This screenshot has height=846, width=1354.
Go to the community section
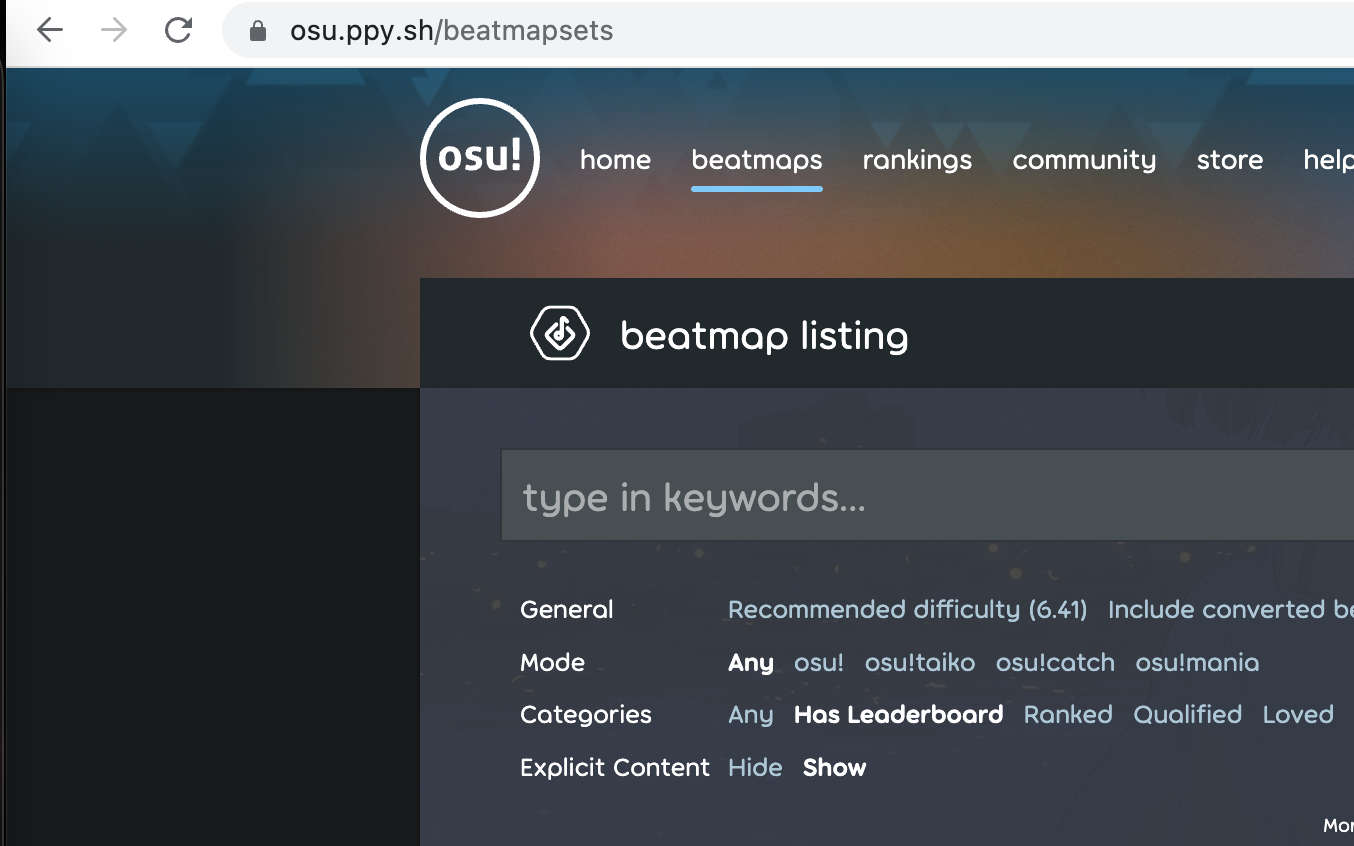tap(1083, 160)
